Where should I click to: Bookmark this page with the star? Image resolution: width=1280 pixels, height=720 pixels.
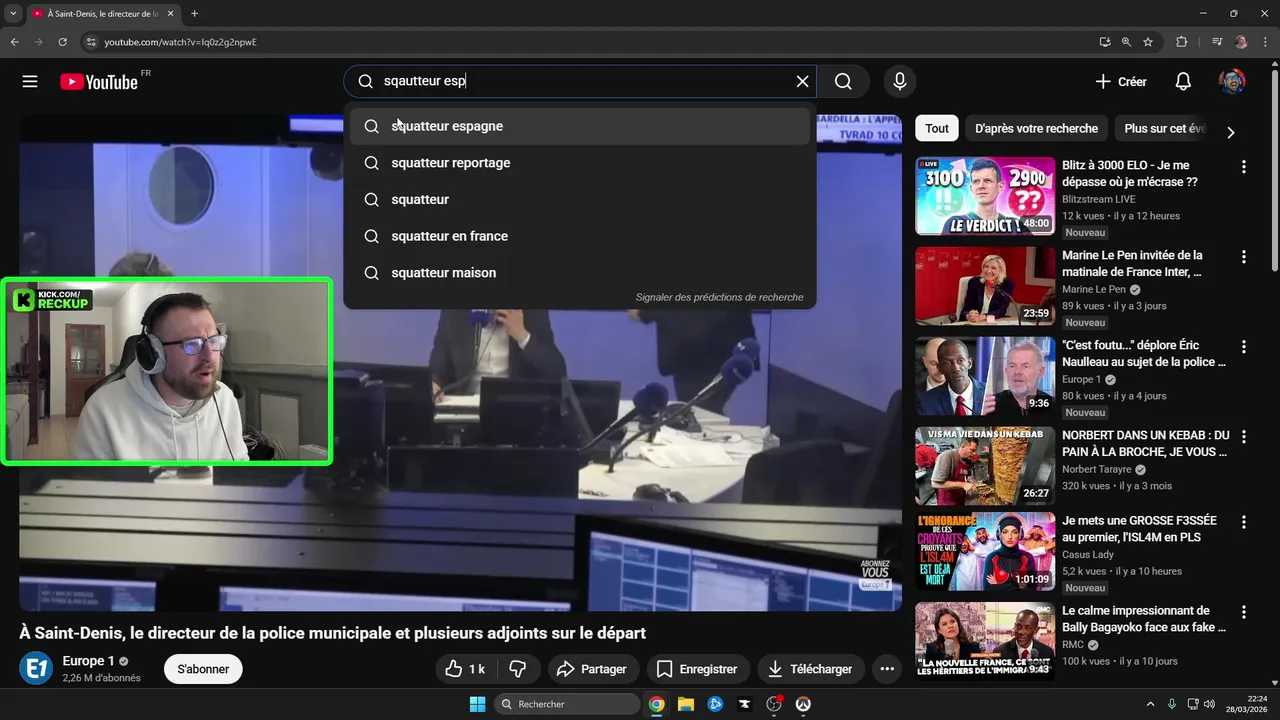[x=1148, y=42]
